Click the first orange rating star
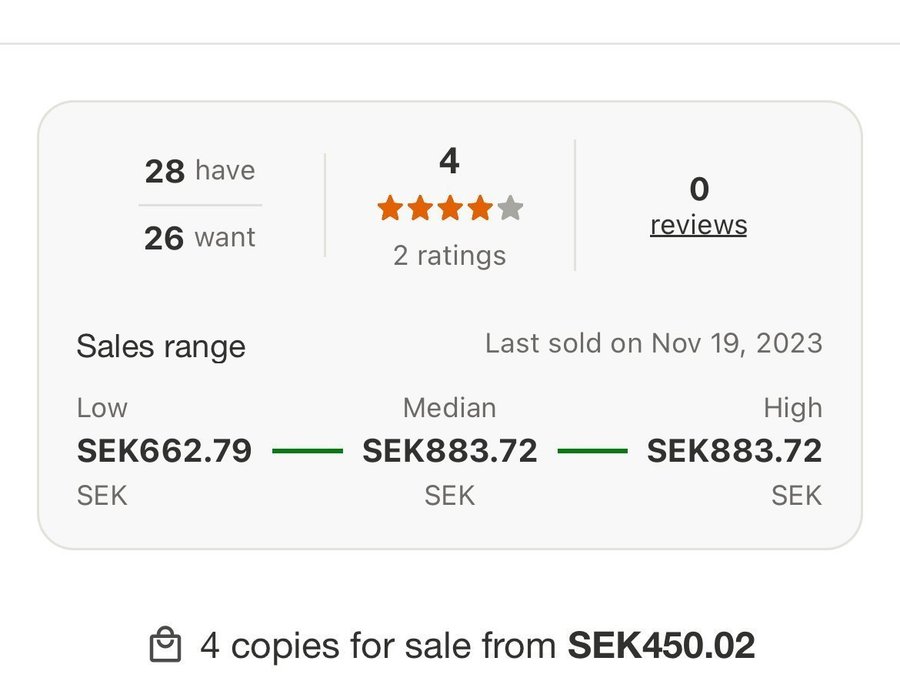This screenshot has width=900, height=682. (x=390, y=208)
